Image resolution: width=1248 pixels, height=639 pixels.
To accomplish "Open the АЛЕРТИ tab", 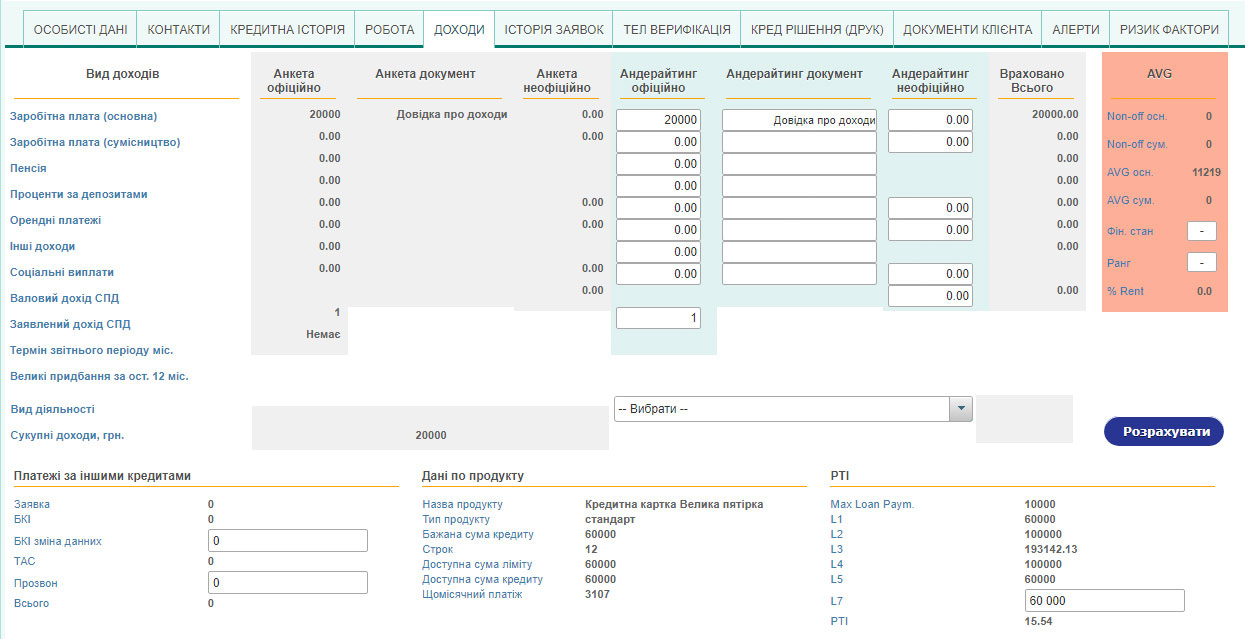I will coord(1075,29).
